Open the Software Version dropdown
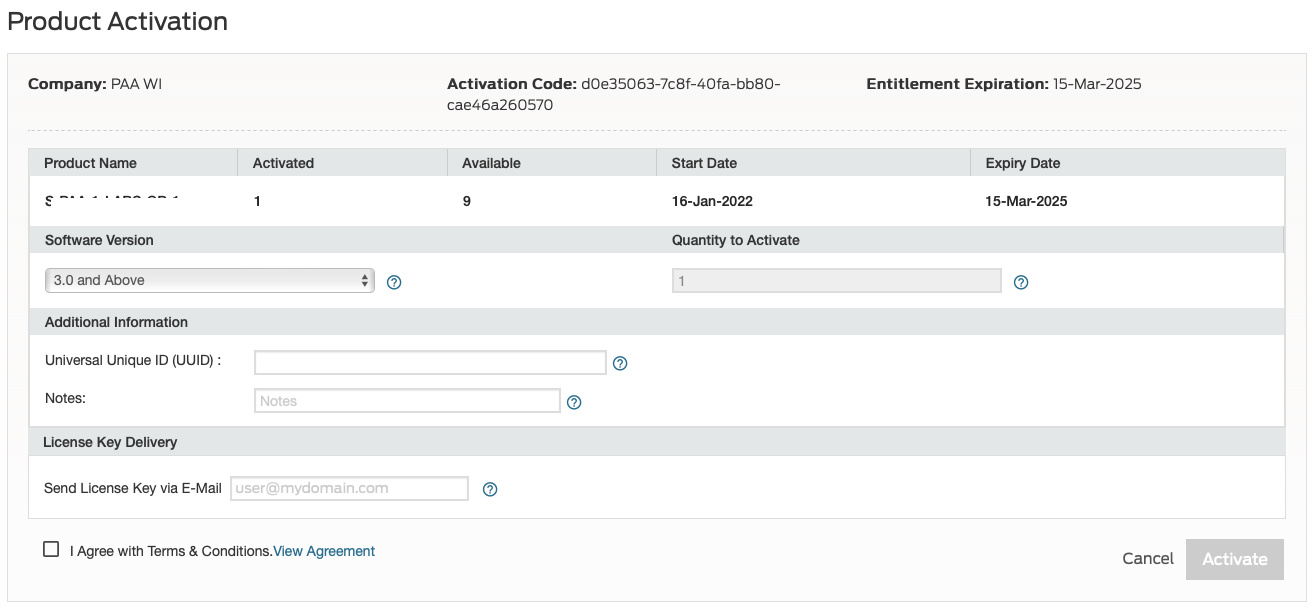Viewport: 1313px width, 608px height. 209,279
